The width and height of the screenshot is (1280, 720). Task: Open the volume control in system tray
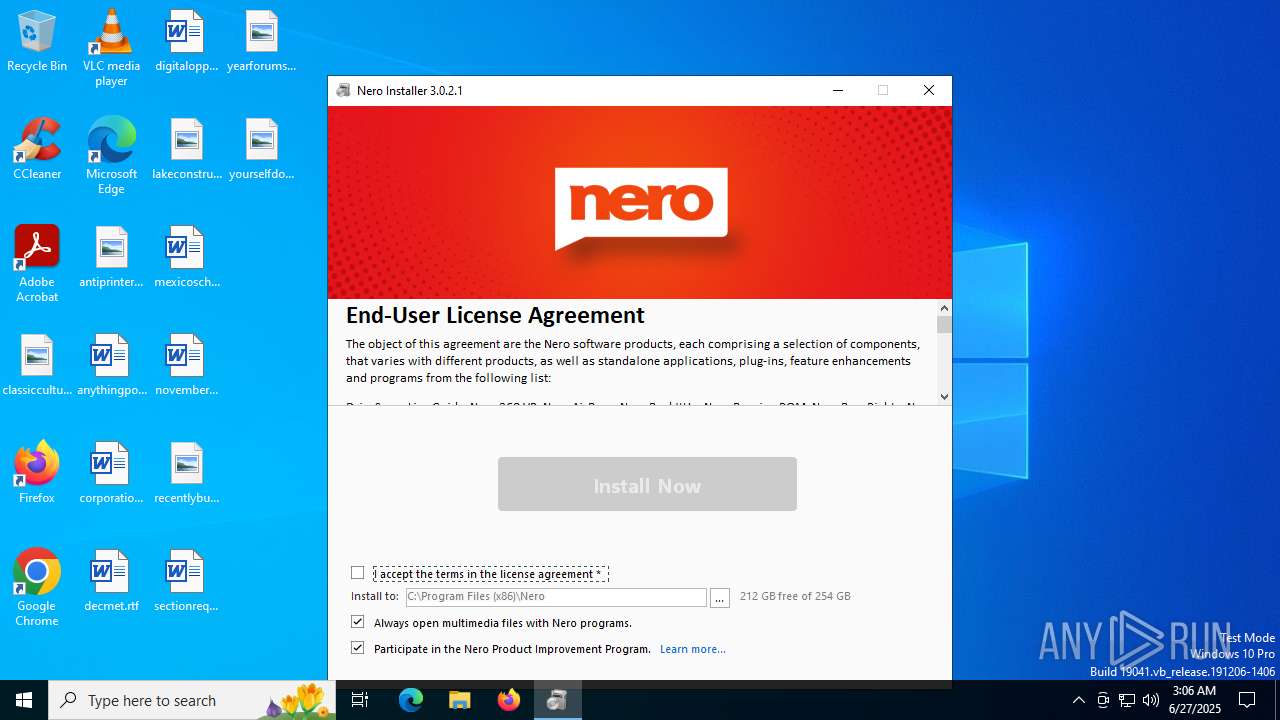coord(1151,700)
